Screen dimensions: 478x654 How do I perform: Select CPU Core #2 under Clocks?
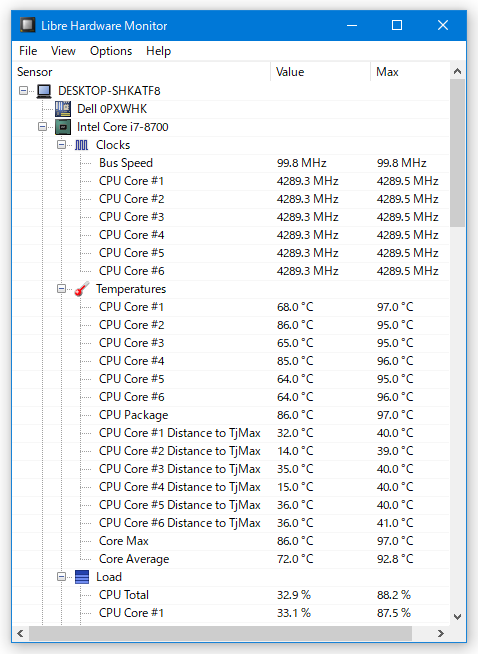click(x=231, y=199)
